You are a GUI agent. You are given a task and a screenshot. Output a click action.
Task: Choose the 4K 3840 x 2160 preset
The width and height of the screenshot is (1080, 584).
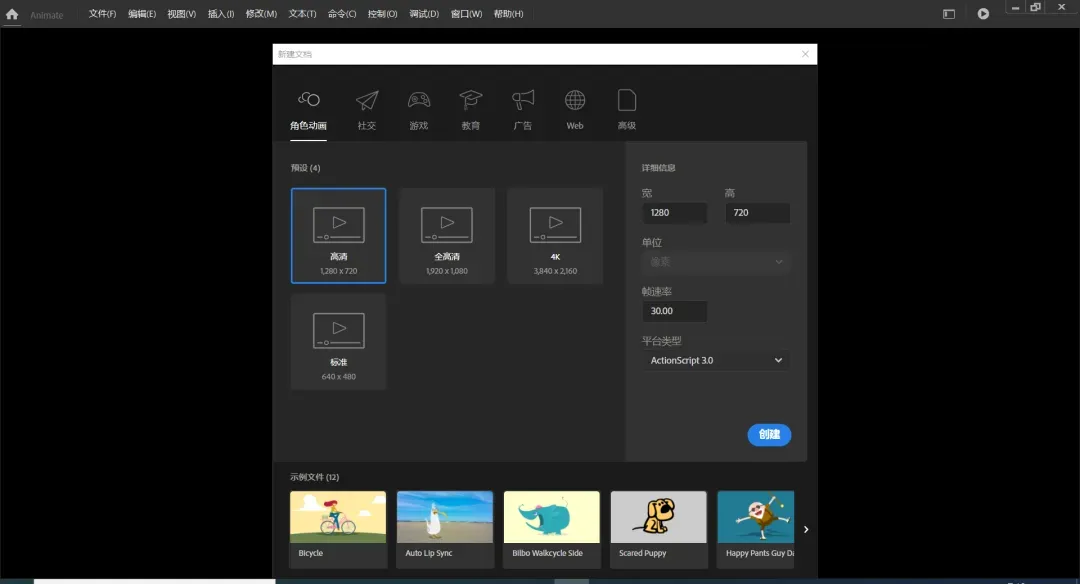[x=555, y=236]
